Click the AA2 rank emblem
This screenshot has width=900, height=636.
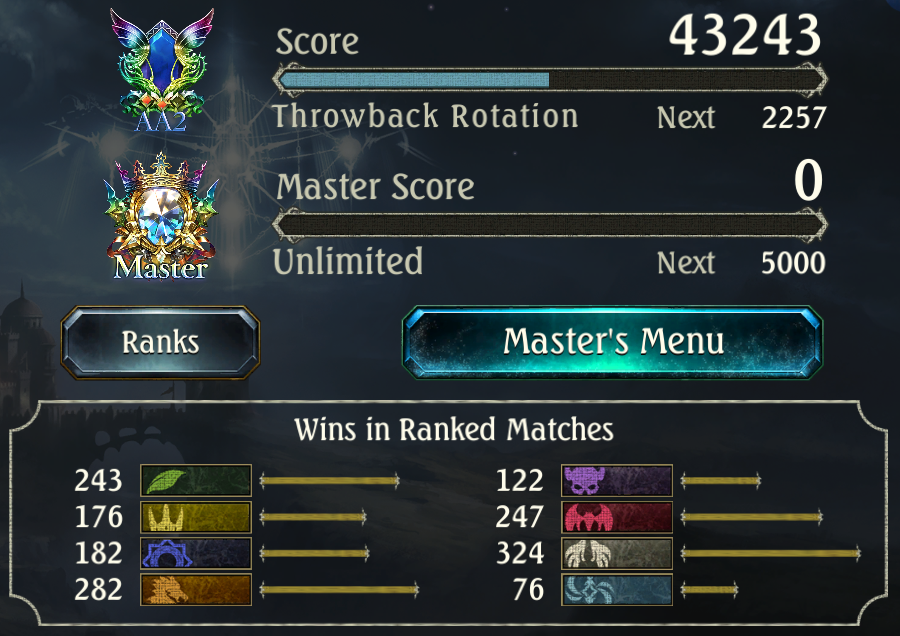(161, 70)
